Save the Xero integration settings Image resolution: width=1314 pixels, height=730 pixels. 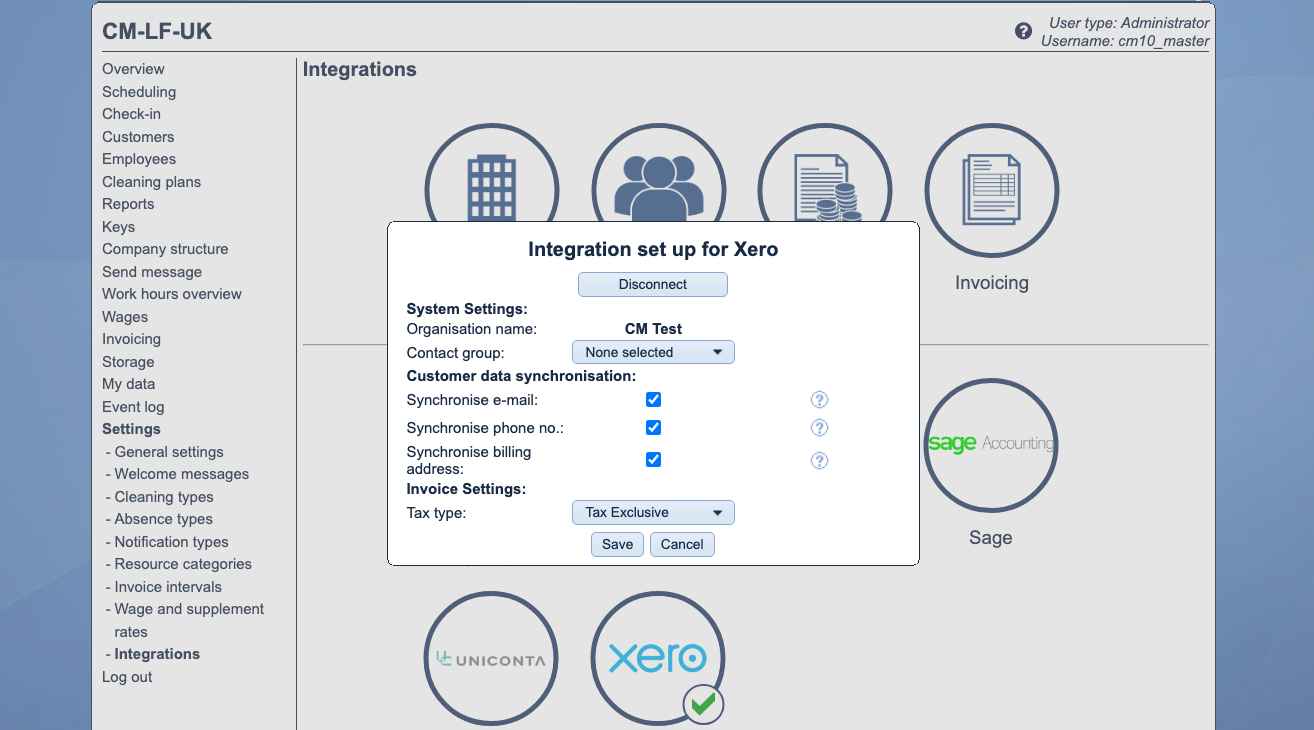pyautogui.click(x=617, y=544)
